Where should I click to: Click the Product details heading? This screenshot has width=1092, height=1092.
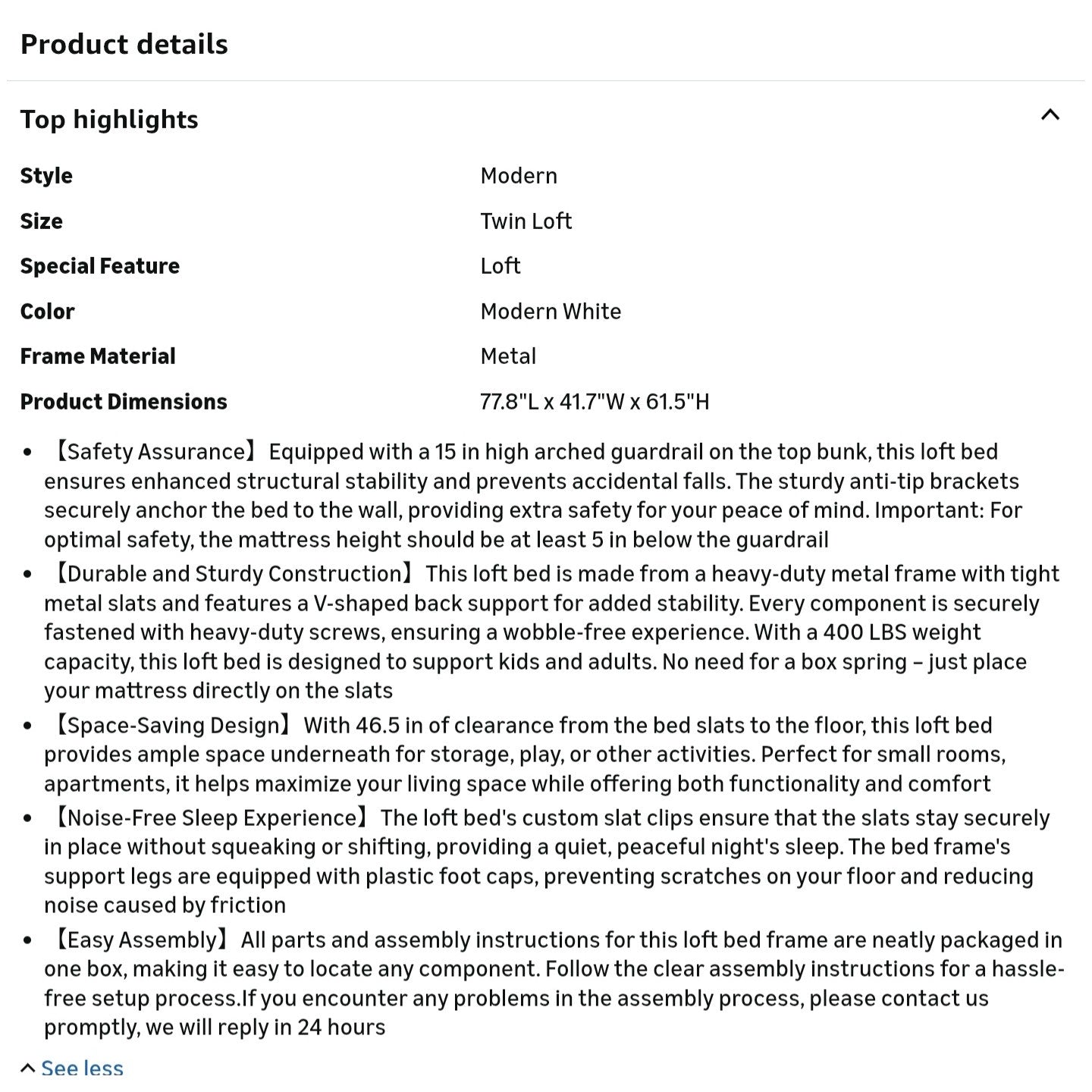(124, 44)
